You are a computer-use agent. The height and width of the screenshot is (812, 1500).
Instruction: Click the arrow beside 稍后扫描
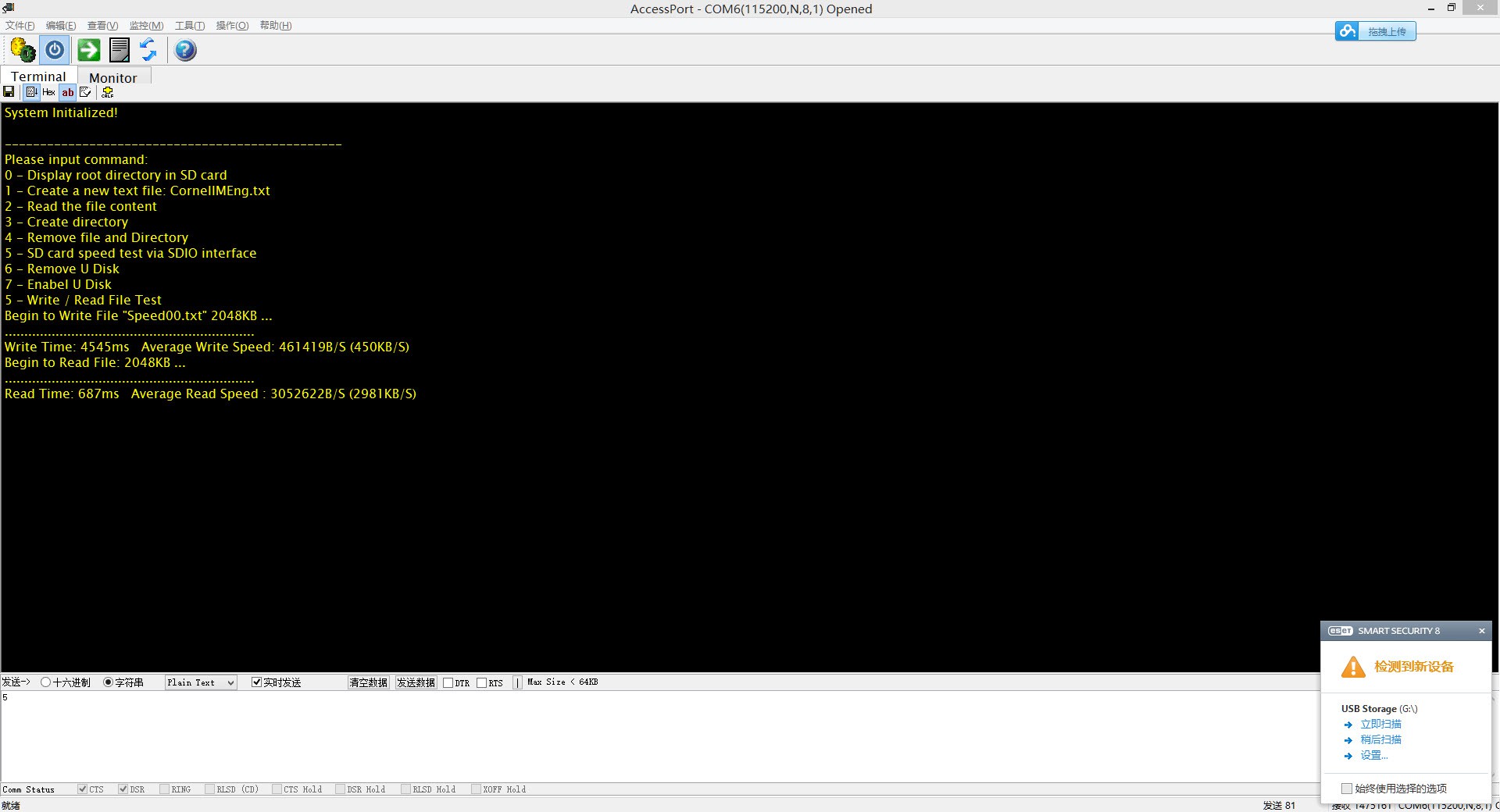click(x=1348, y=740)
